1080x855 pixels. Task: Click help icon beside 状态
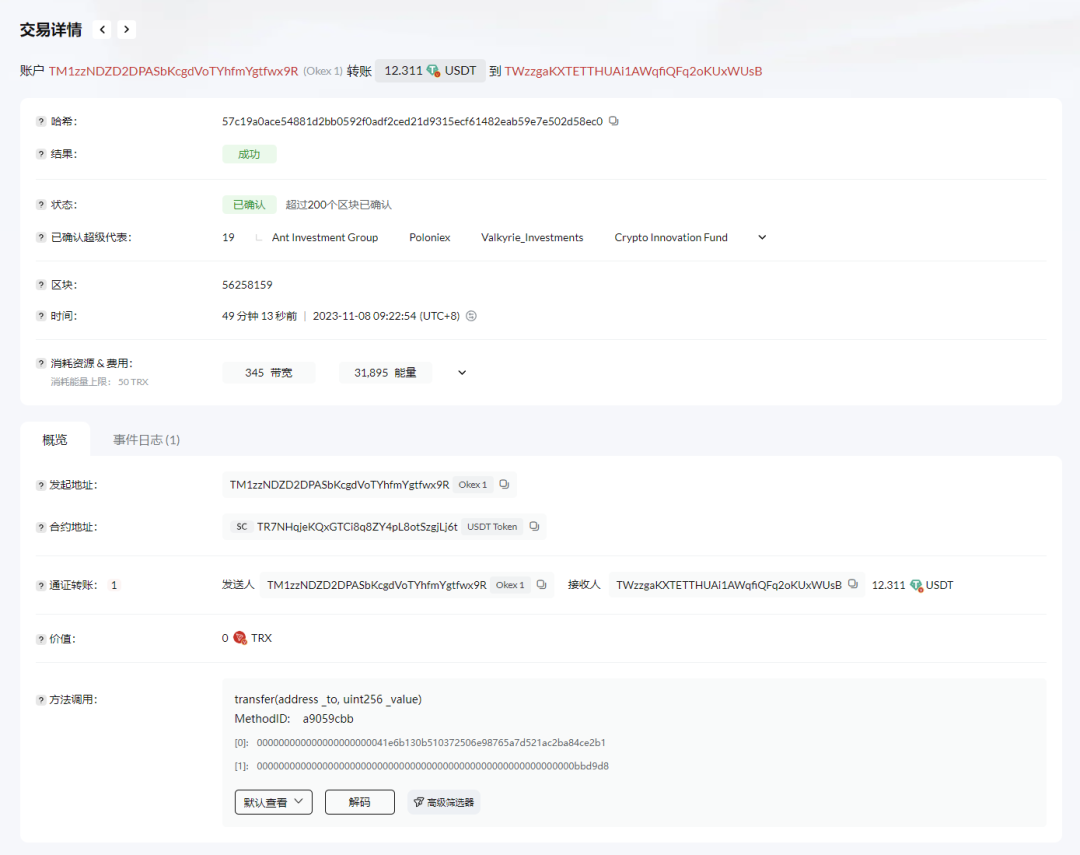(41, 205)
